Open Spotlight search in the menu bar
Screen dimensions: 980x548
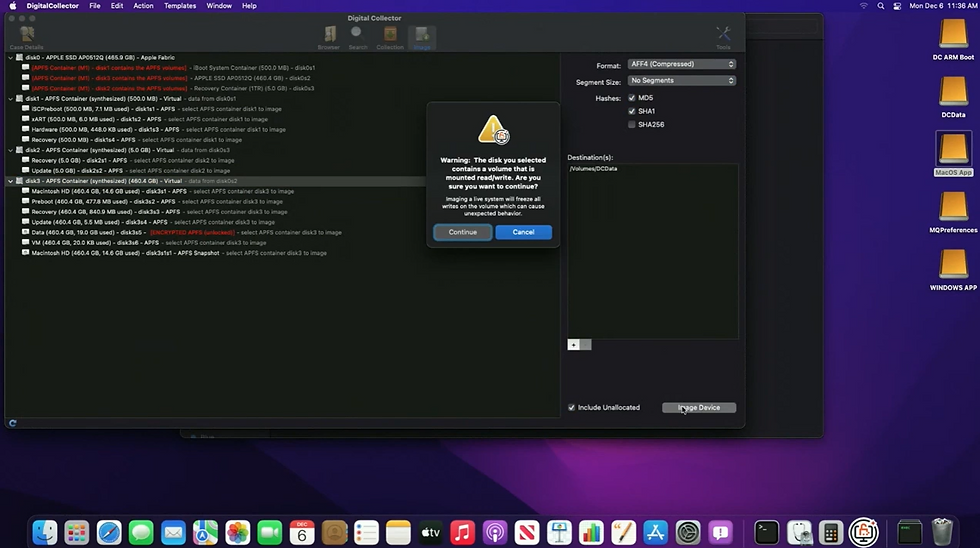[x=881, y=6]
